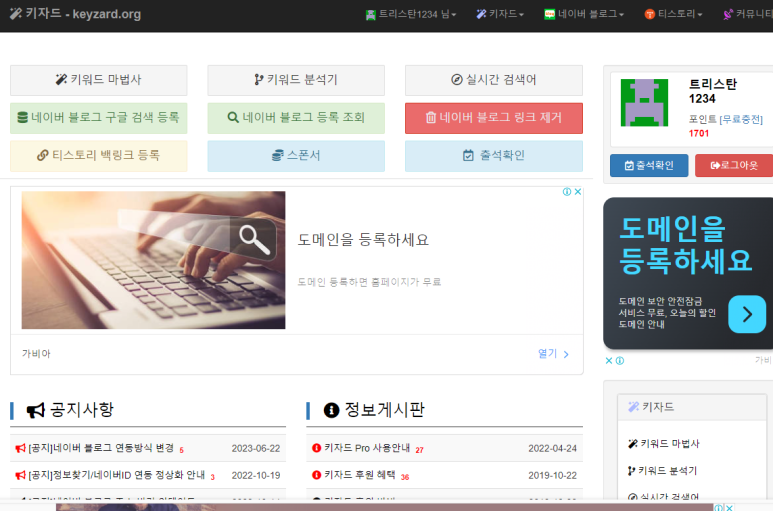Open the 트리스탄1234 님 user dropdown
Screen dimensions: 773x511
(411, 14)
